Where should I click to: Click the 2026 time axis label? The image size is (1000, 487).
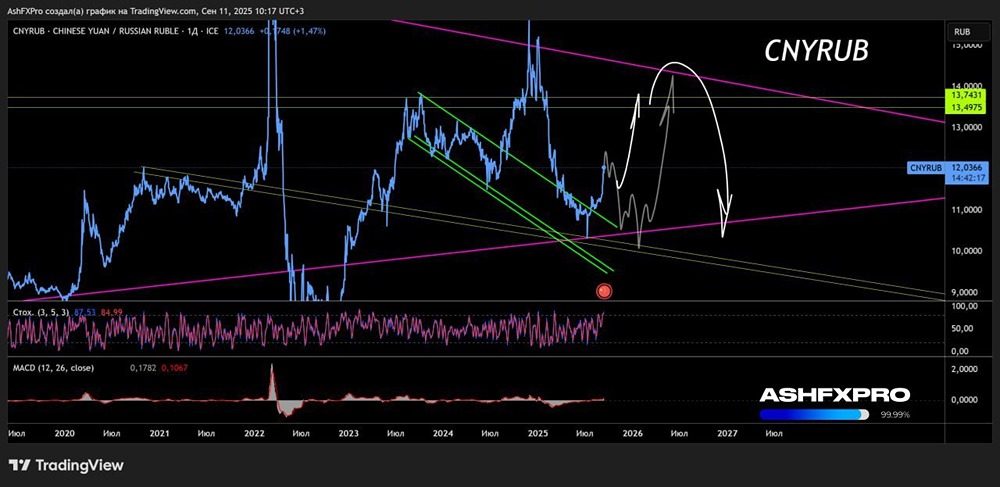click(x=632, y=433)
